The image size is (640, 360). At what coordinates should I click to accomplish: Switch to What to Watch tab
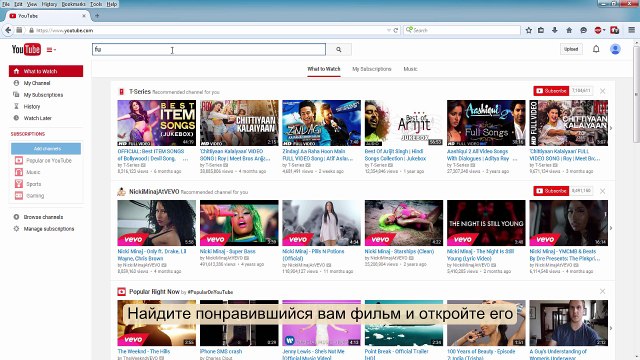(x=324, y=69)
